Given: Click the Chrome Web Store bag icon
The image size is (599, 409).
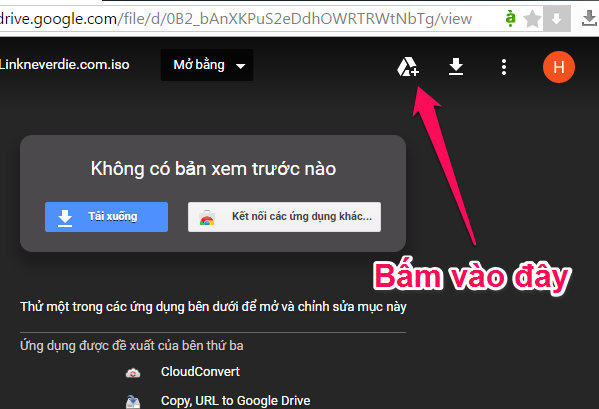Looking at the screenshot, I should pyautogui.click(x=207, y=218).
